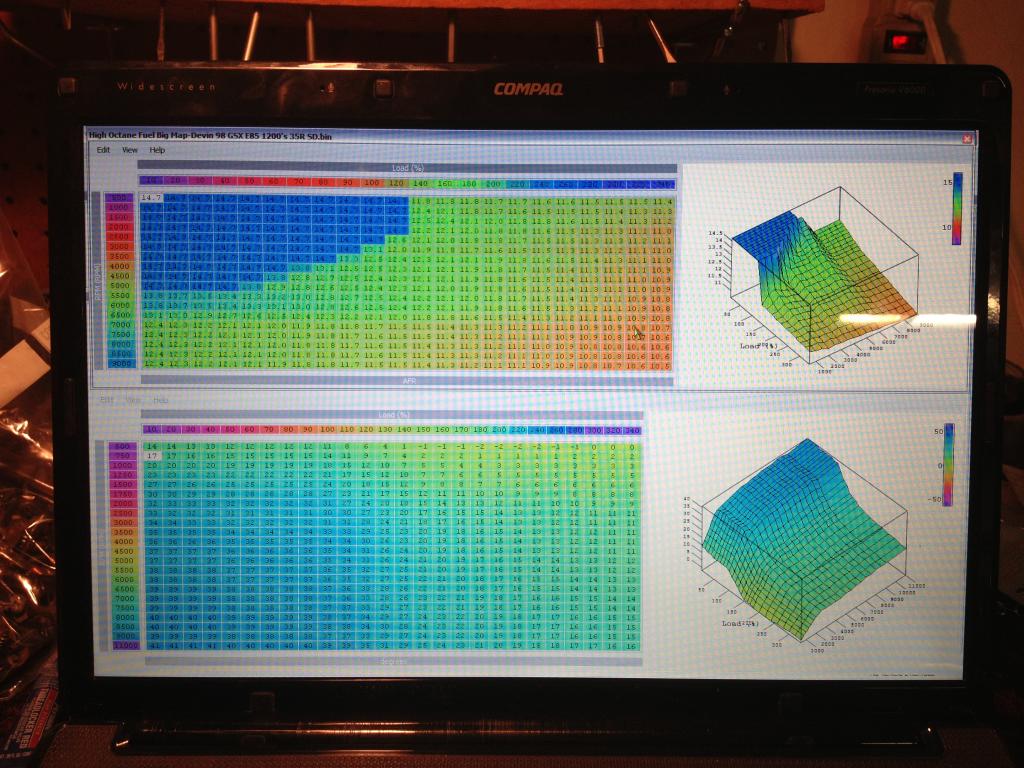The image size is (1024, 768).
Task: Open the View menu of the fuel map window
Action: click(129, 150)
